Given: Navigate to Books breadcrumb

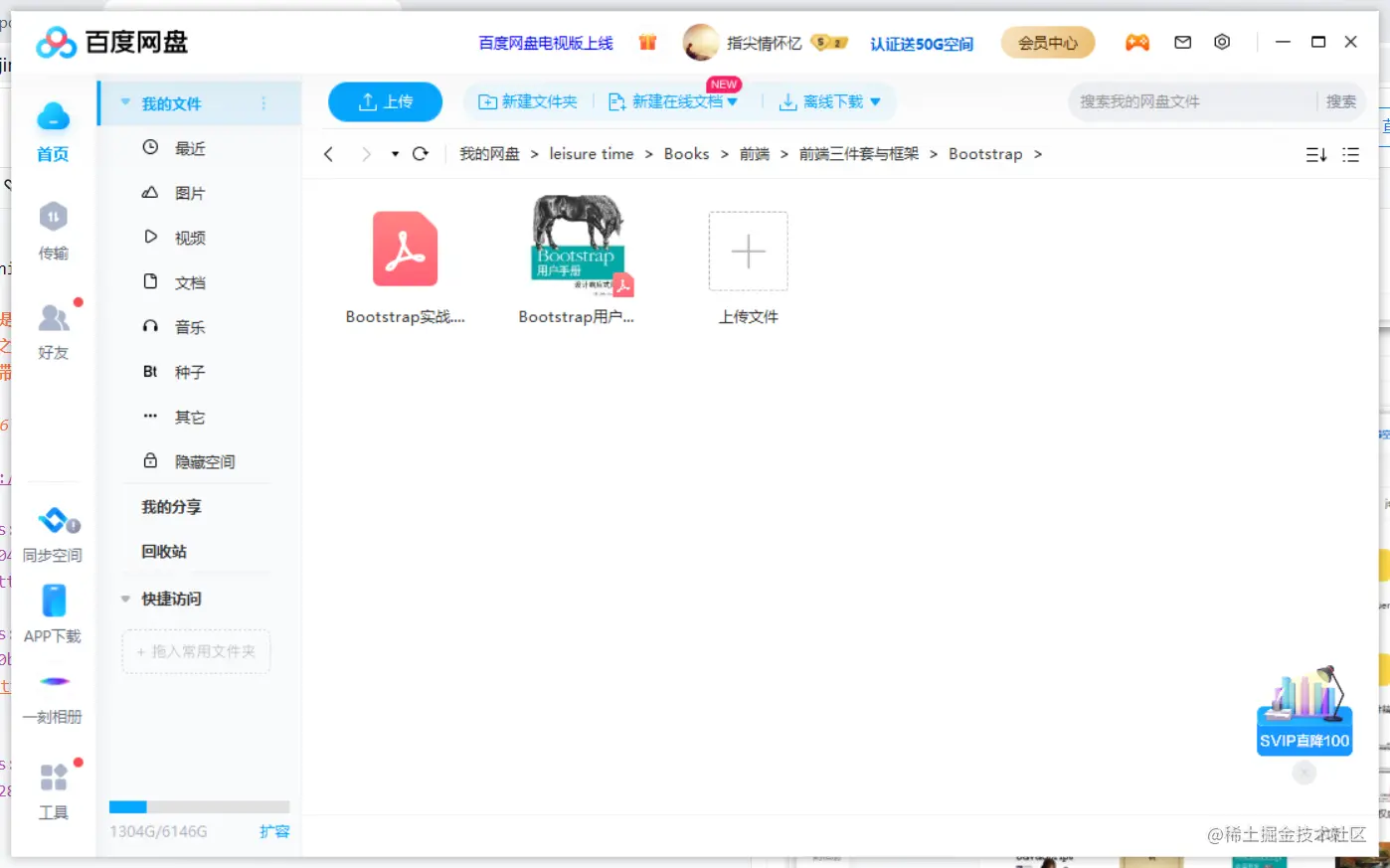Looking at the screenshot, I should pyautogui.click(x=686, y=154).
